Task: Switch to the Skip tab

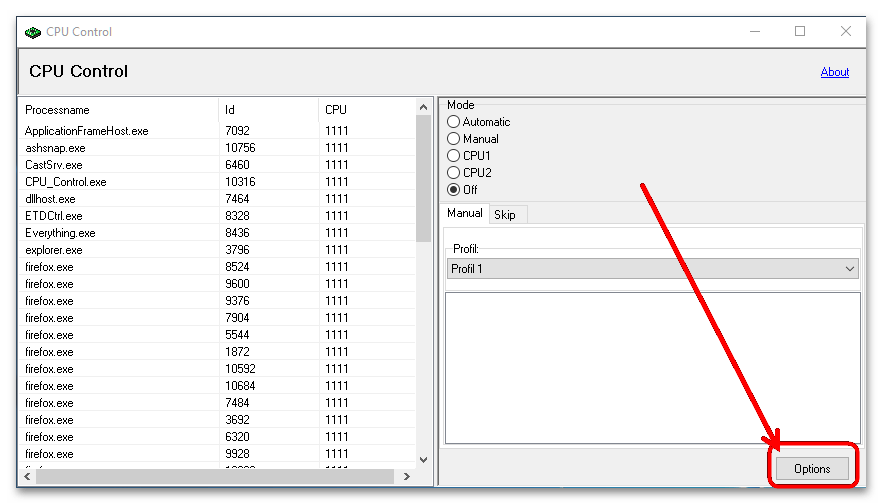Action: (505, 215)
